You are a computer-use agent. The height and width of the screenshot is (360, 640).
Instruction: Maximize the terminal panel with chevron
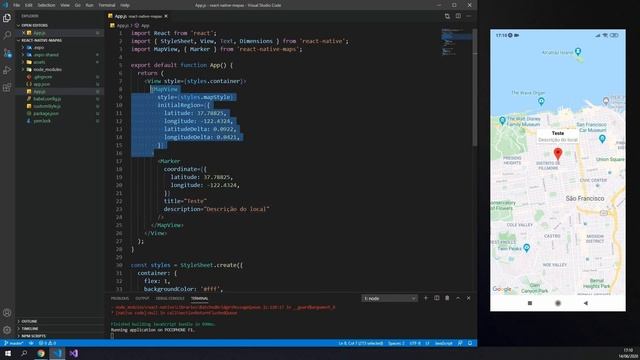458,298
